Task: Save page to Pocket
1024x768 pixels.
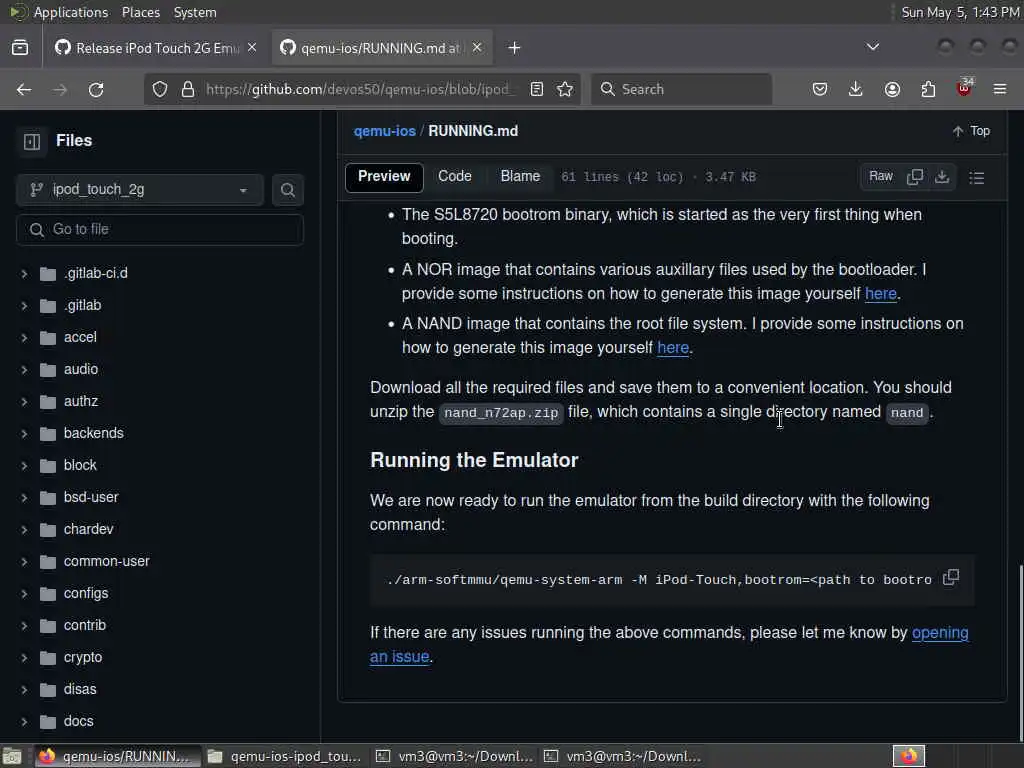Action: click(820, 89)
